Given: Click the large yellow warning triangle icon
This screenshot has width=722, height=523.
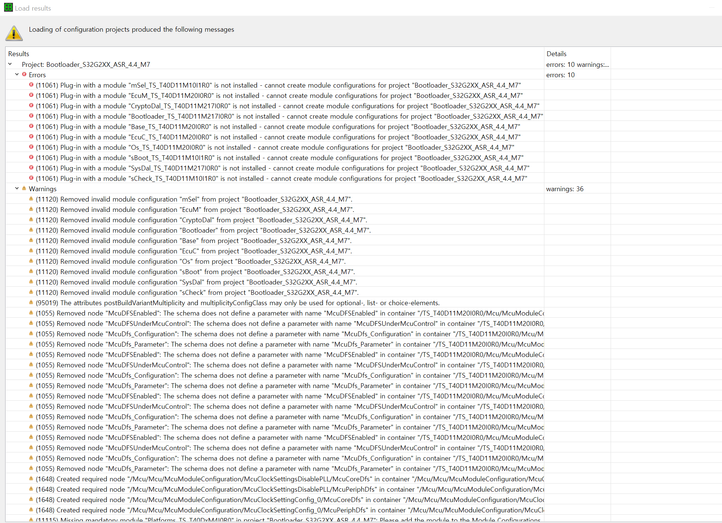Looking at the screenshot, I should coord(14,32).
